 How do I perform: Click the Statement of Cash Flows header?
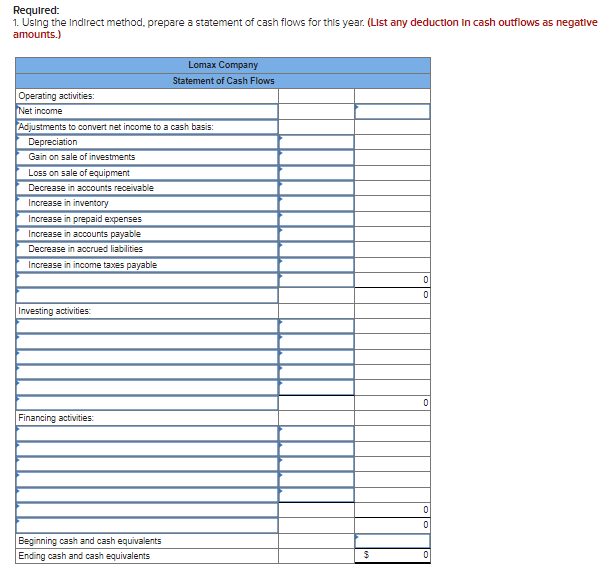tap(223, 81)
